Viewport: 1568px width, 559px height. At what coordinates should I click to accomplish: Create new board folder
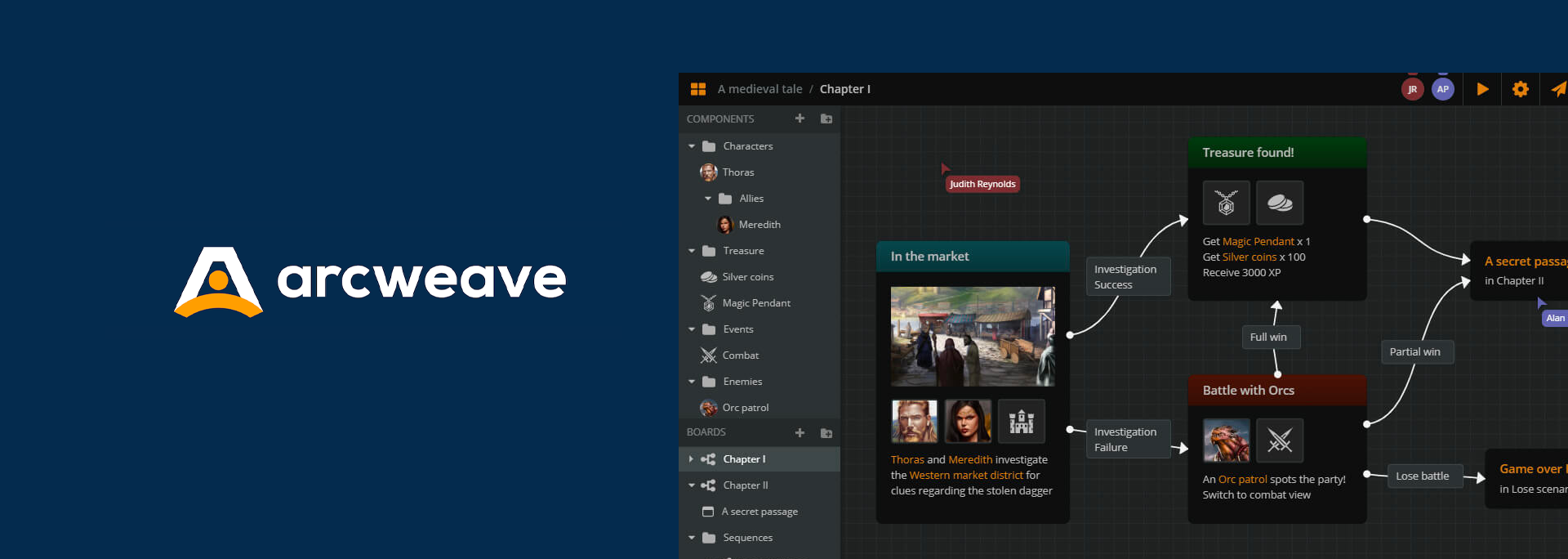pyautogui.click(x=826, y=432)
